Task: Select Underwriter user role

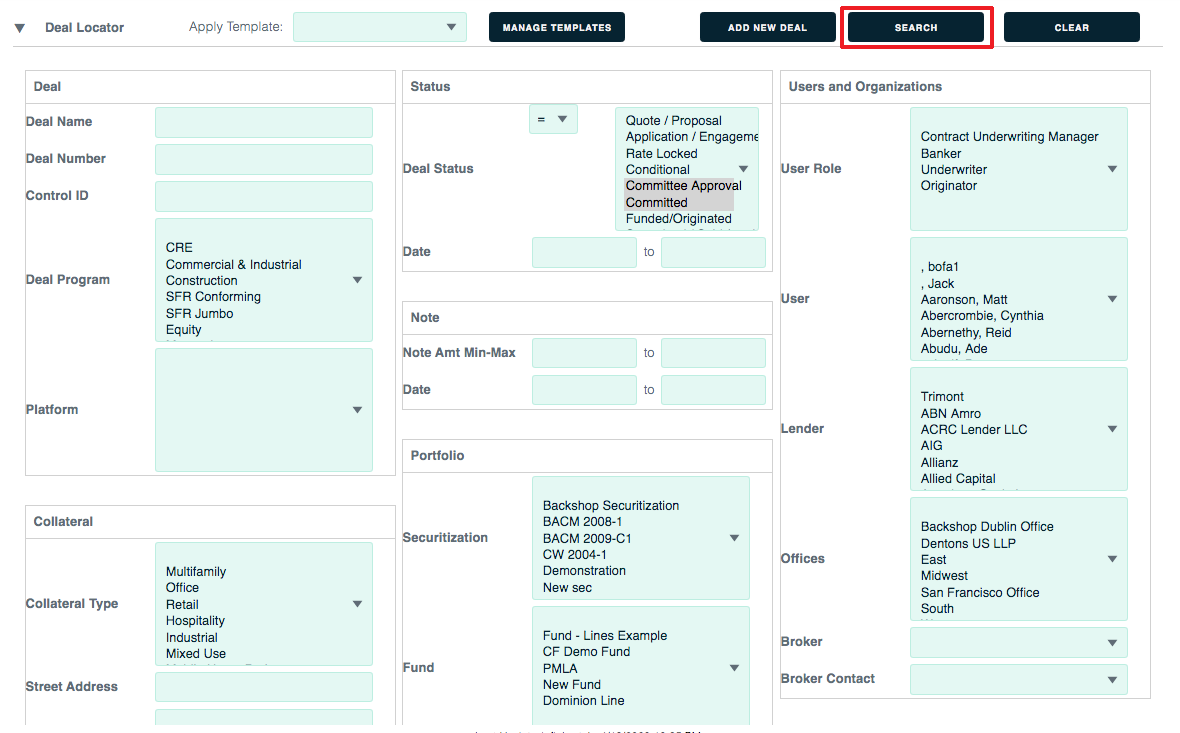Action: pos(953,170)
